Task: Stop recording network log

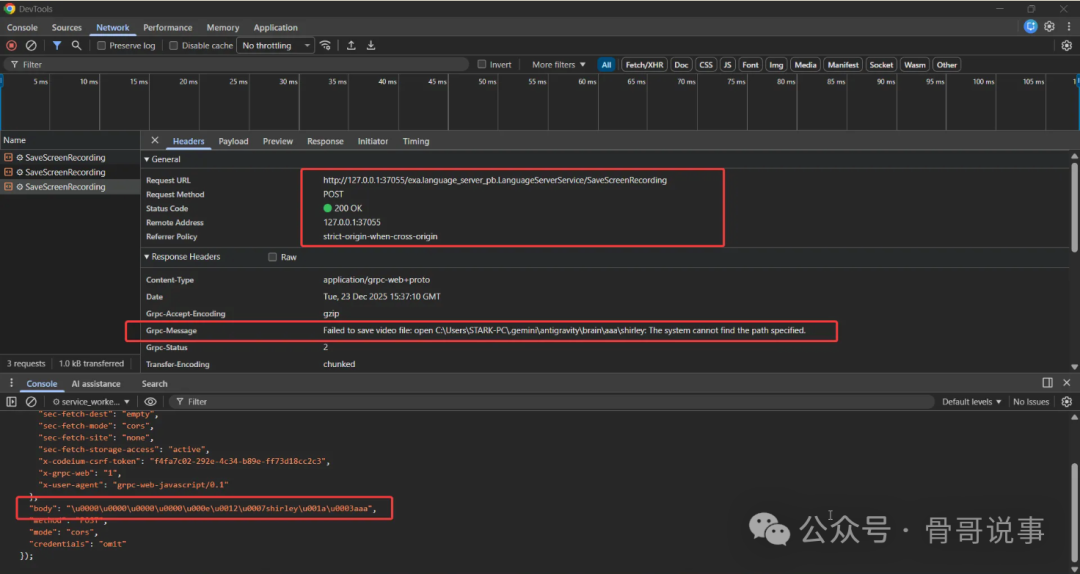Action: click(12, 45)
